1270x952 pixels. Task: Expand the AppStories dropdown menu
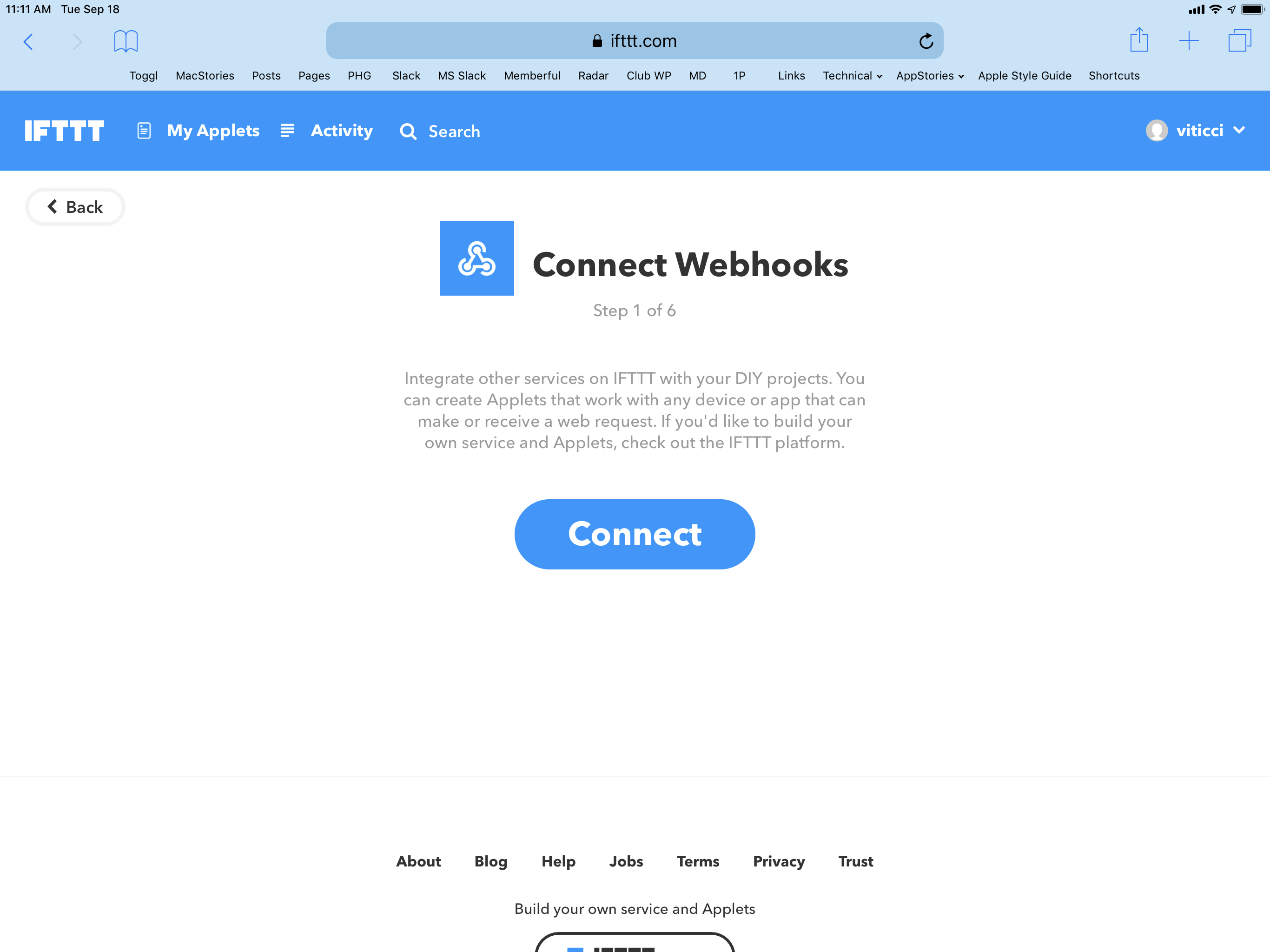(x=957, y=75)
